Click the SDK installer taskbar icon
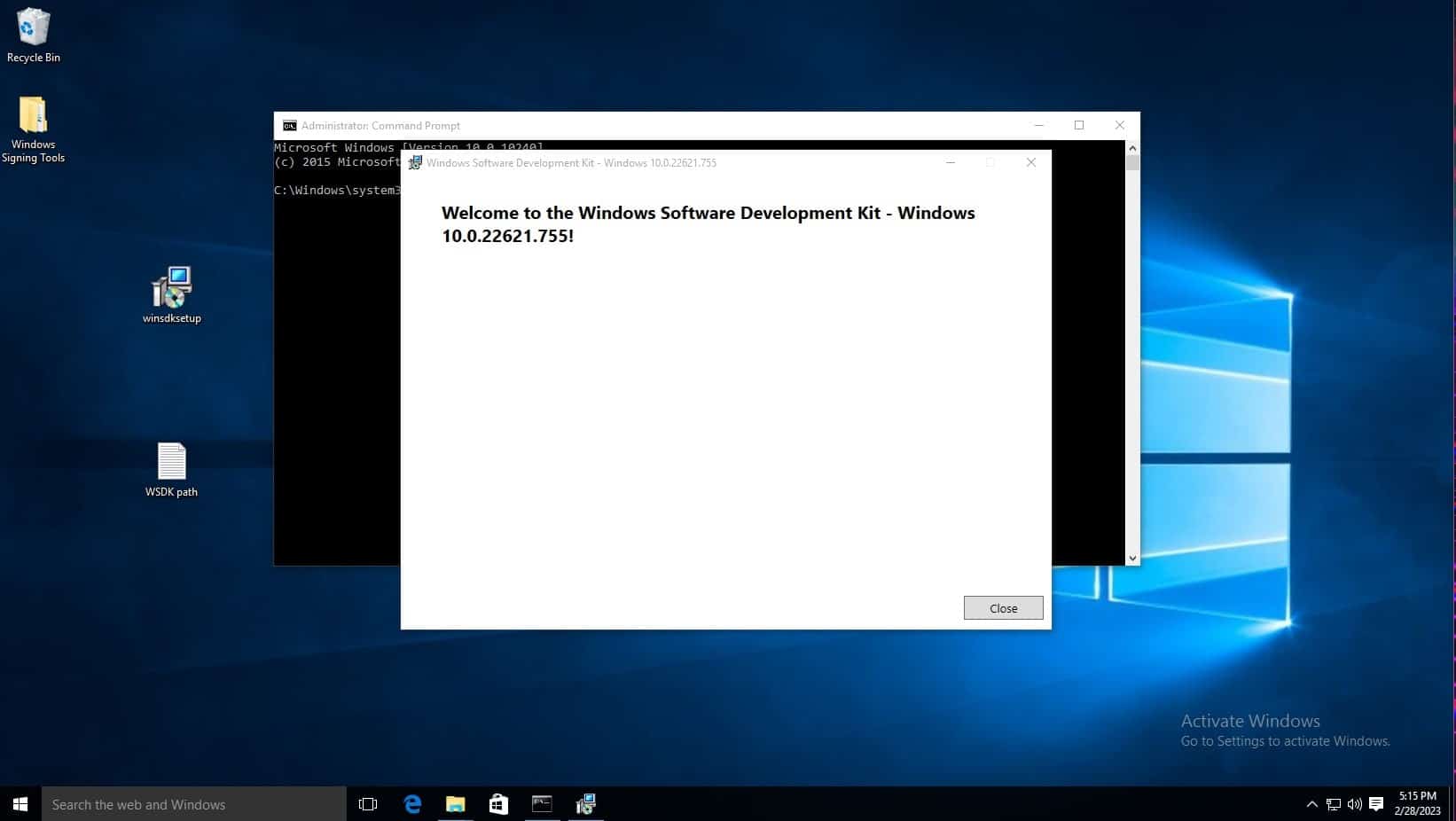The height and width of the screenshot is (821, 1456). pos(585,804)
